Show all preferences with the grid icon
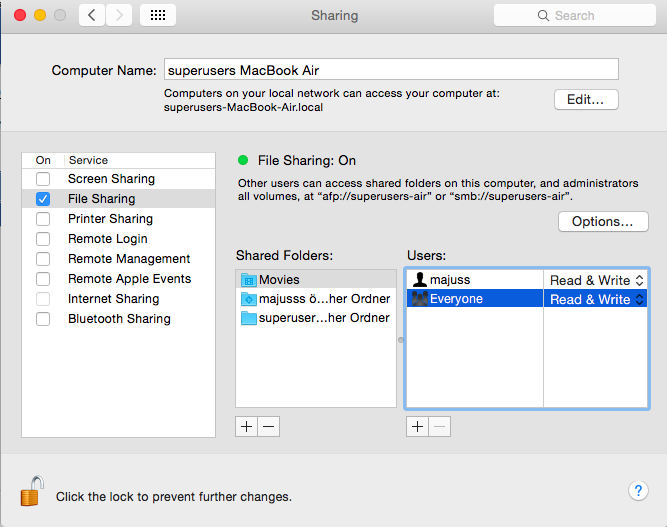This screenshot has width=667, height=527. point(158,15)
